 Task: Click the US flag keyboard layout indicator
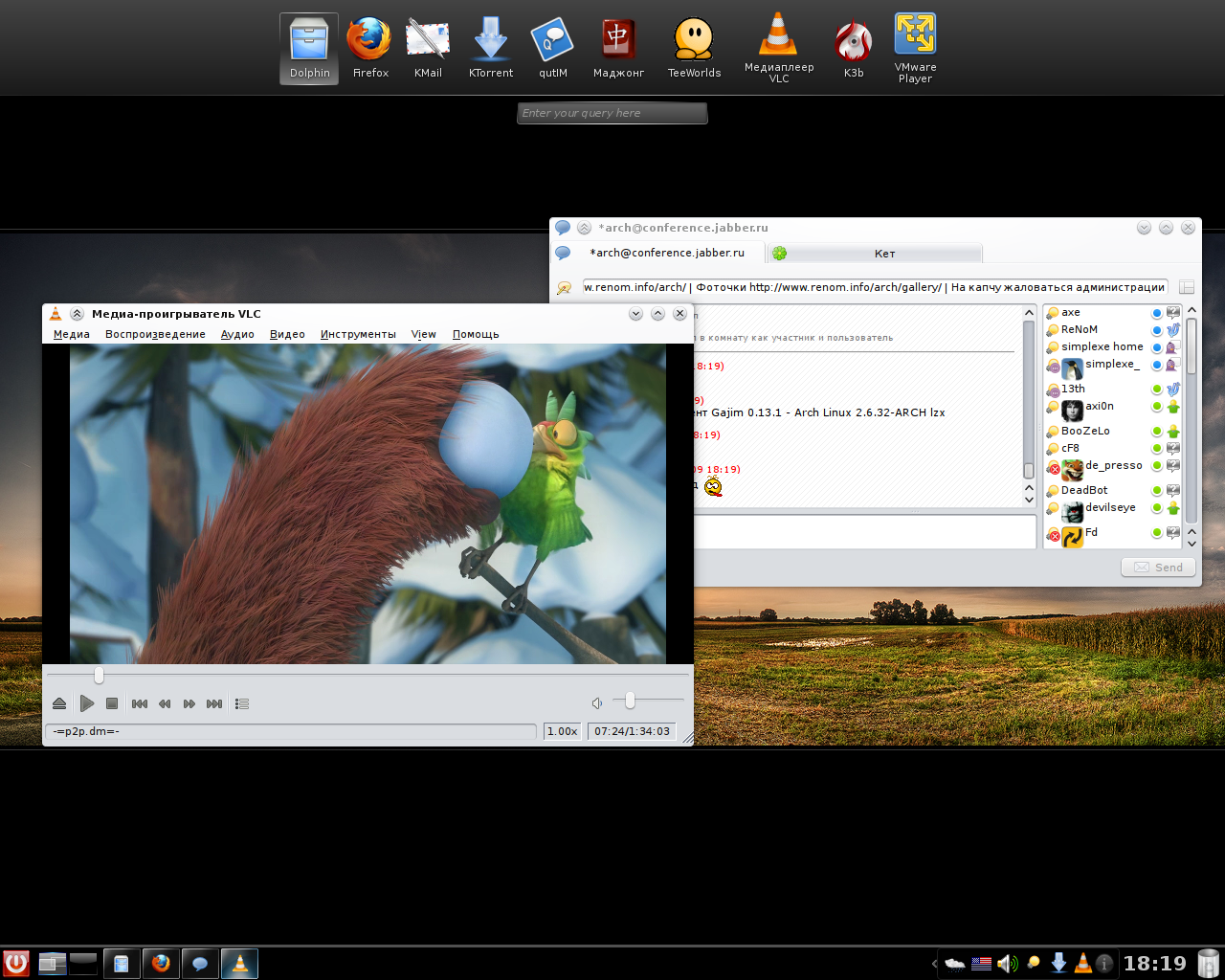tap(981, 964)
